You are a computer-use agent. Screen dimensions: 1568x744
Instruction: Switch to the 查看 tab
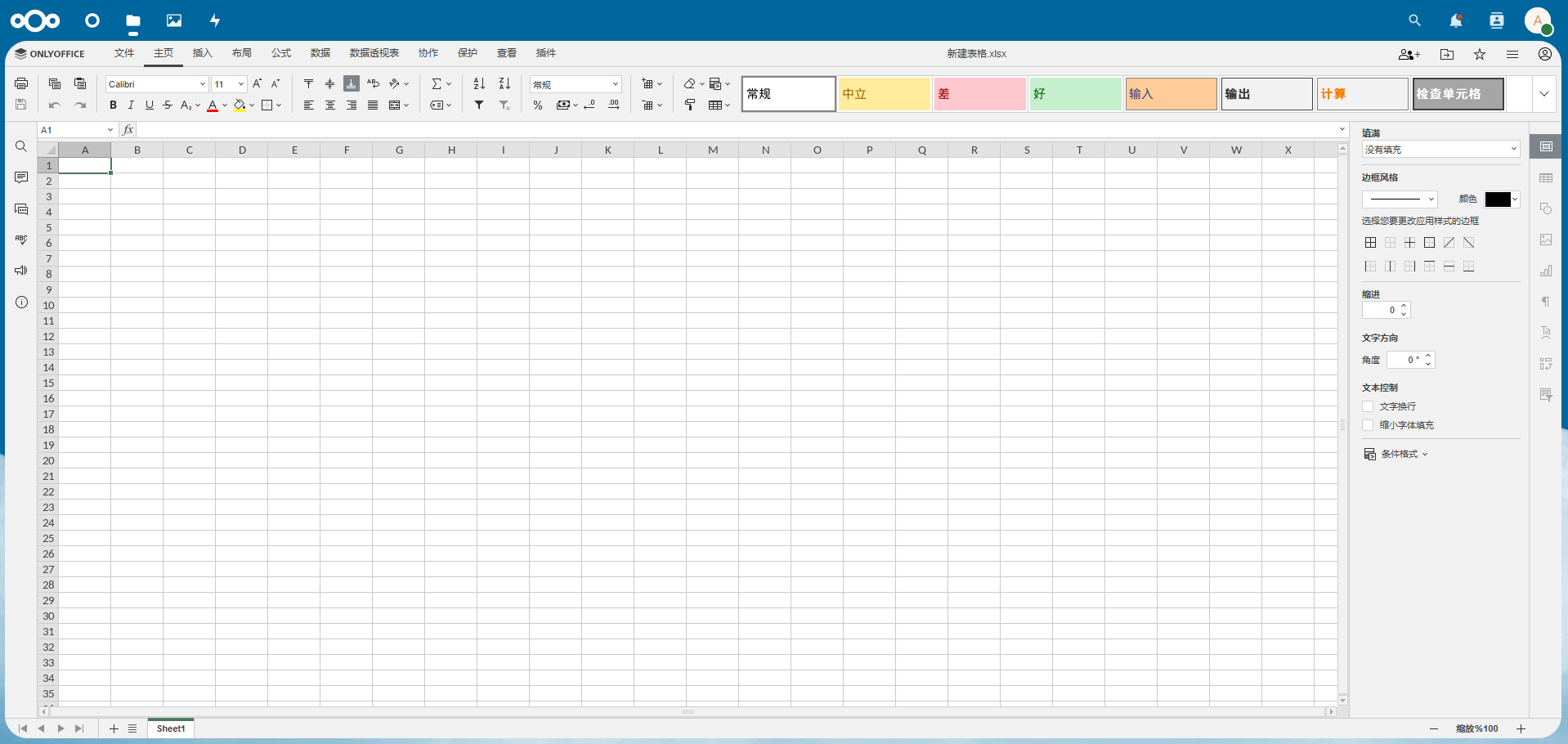click(x=507, y=53)
